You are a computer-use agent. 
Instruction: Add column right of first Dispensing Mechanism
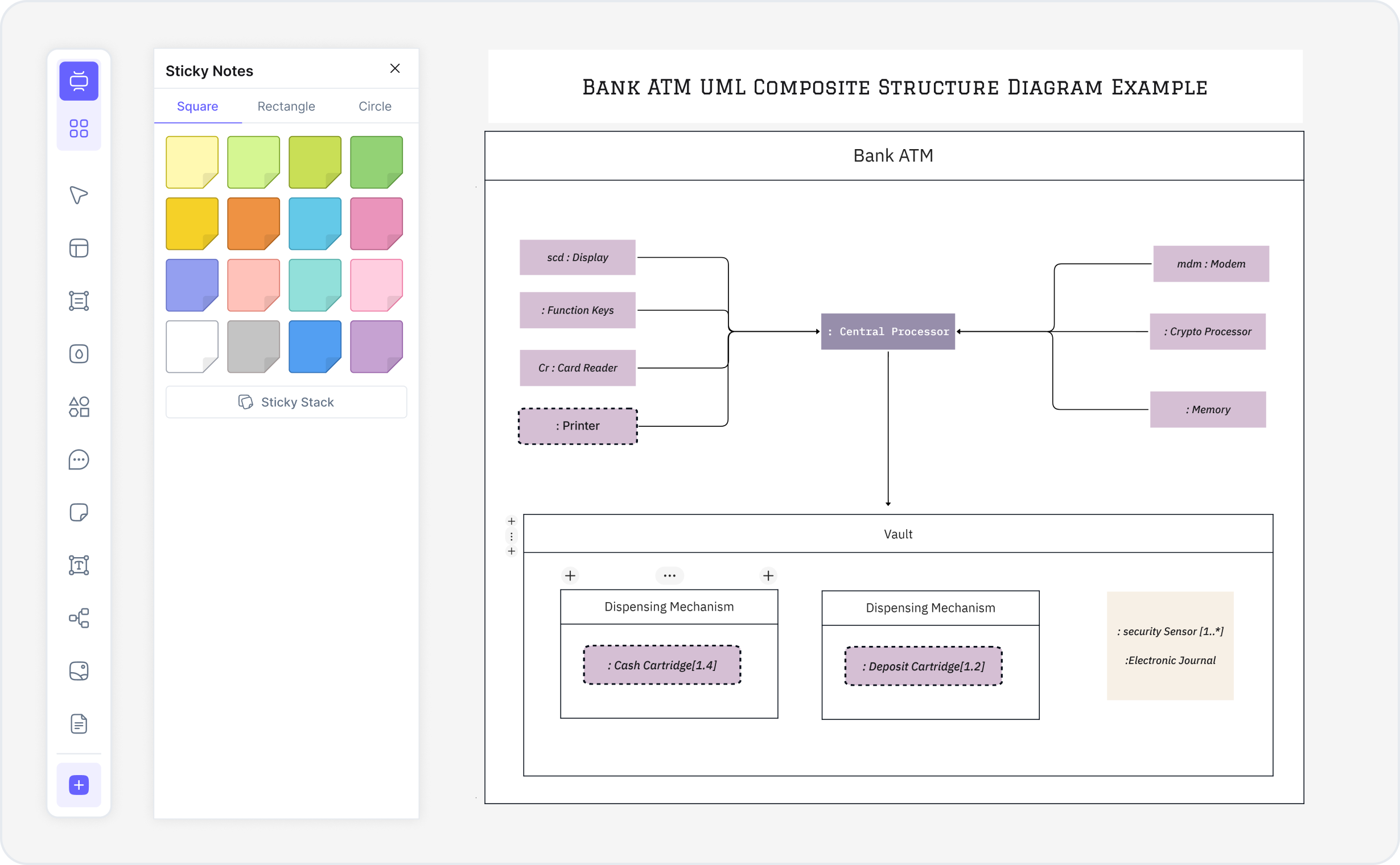(768, 575)
